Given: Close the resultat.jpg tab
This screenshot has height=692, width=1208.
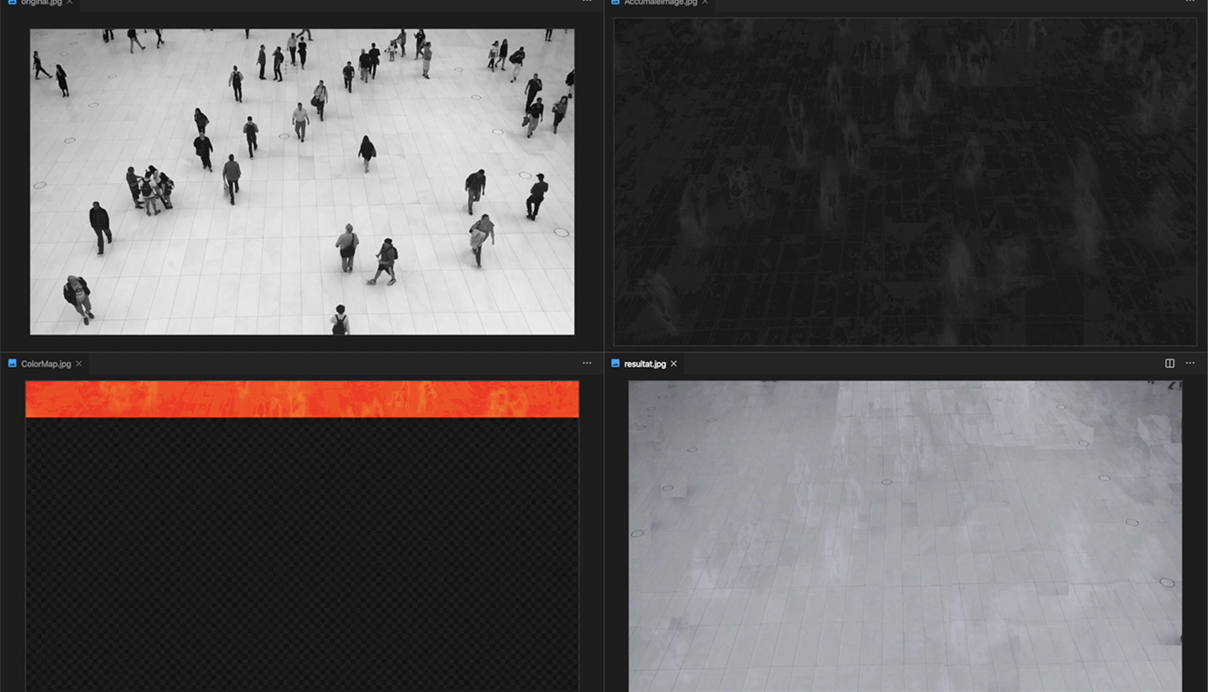Looking at the screenshot, I should click(673, 364).
